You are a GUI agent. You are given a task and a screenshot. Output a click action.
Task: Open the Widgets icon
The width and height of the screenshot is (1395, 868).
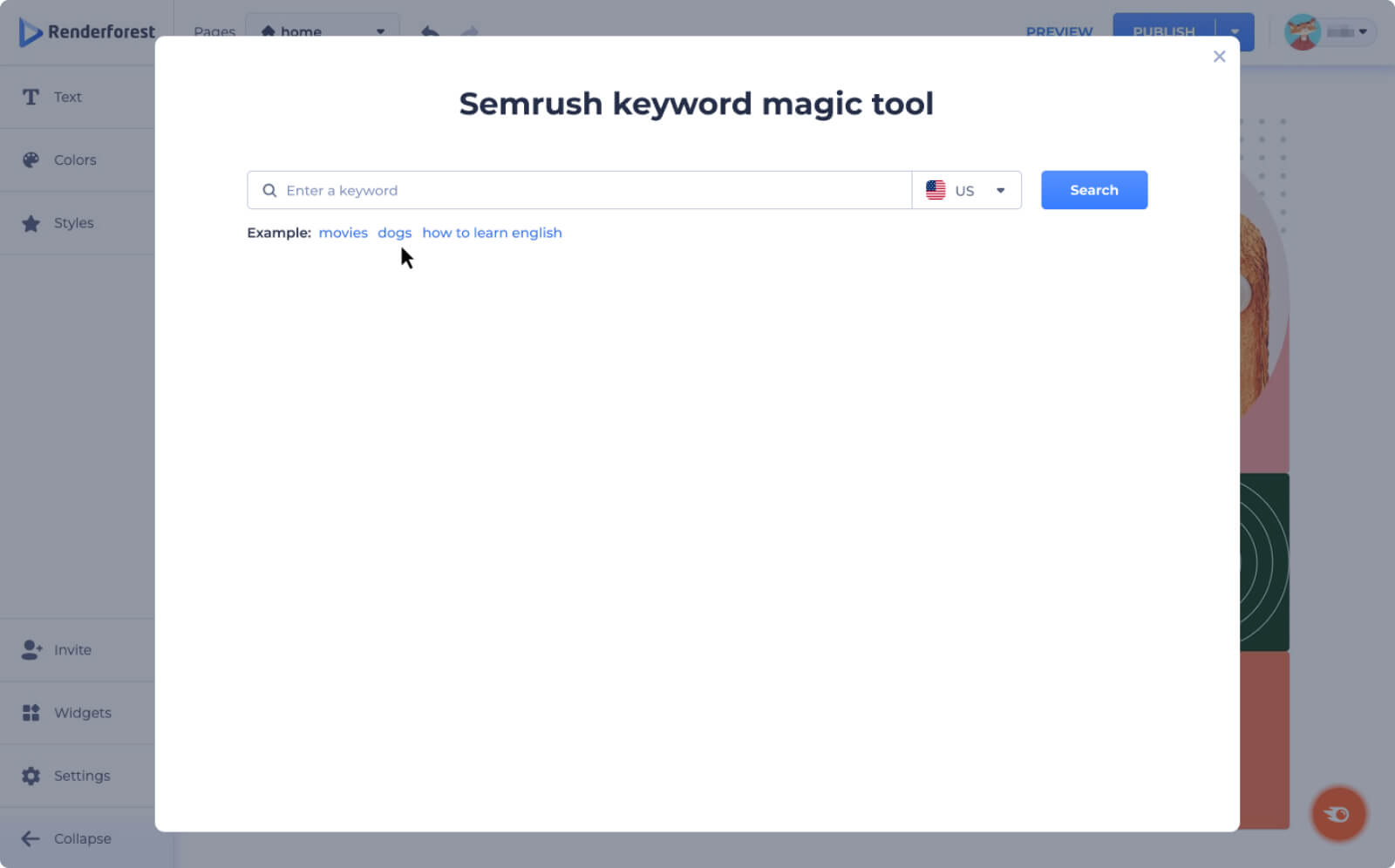(31, 713)
